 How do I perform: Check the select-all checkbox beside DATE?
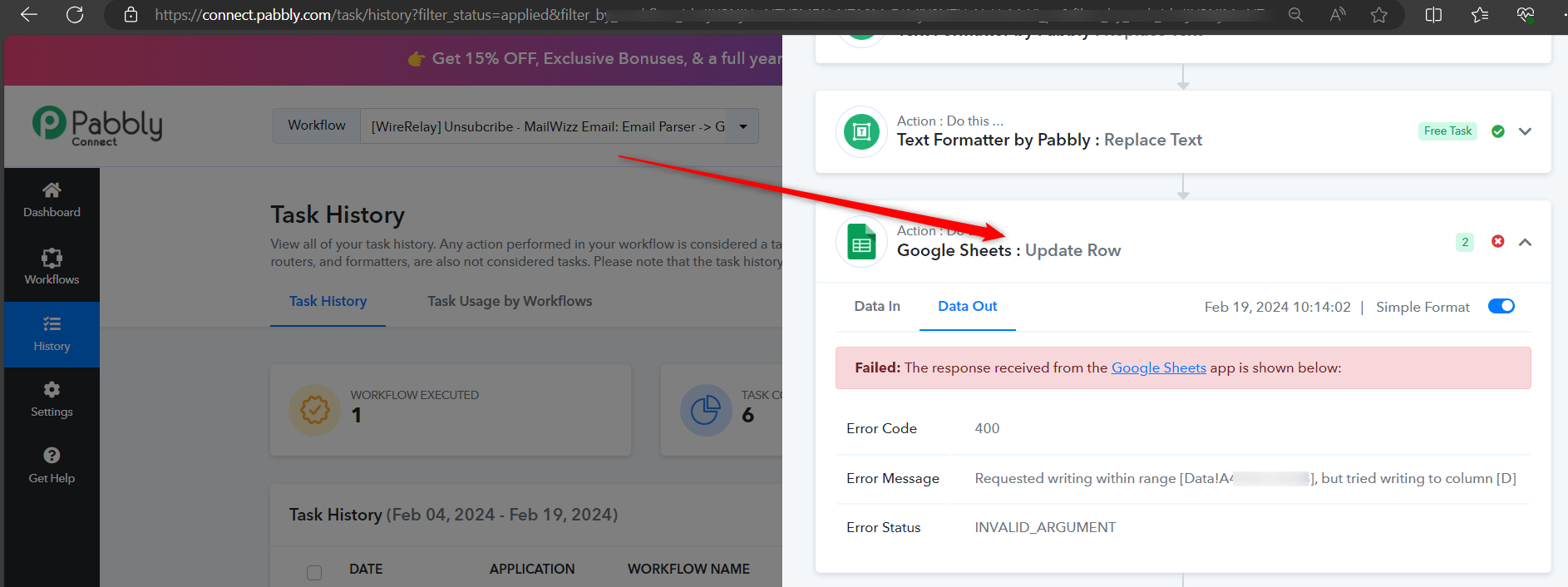click(314, 572)
